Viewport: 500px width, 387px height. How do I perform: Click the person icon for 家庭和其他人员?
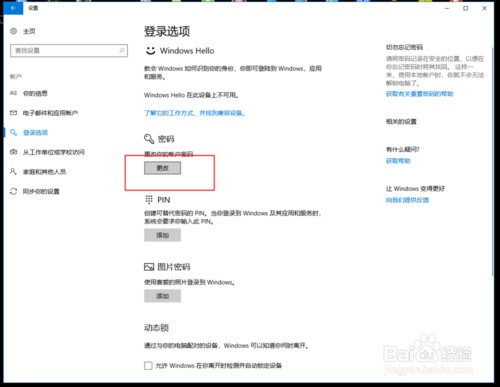point(13,172)
